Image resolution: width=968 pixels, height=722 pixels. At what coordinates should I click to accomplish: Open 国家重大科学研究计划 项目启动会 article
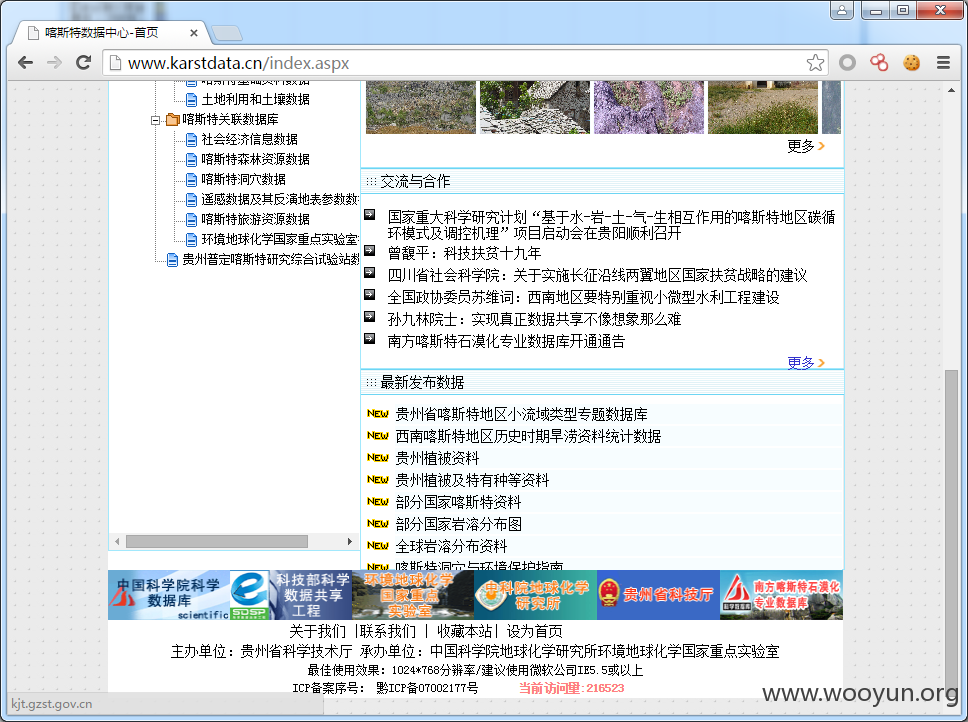pos(611,225)
